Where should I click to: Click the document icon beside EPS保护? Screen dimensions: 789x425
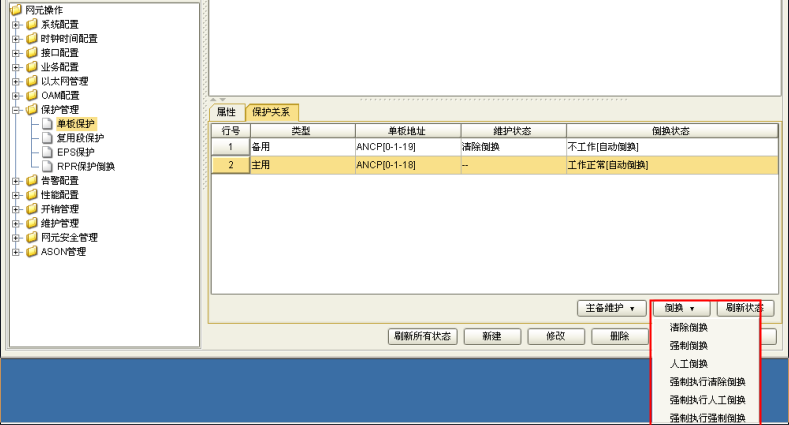click(x=47, y=152)
